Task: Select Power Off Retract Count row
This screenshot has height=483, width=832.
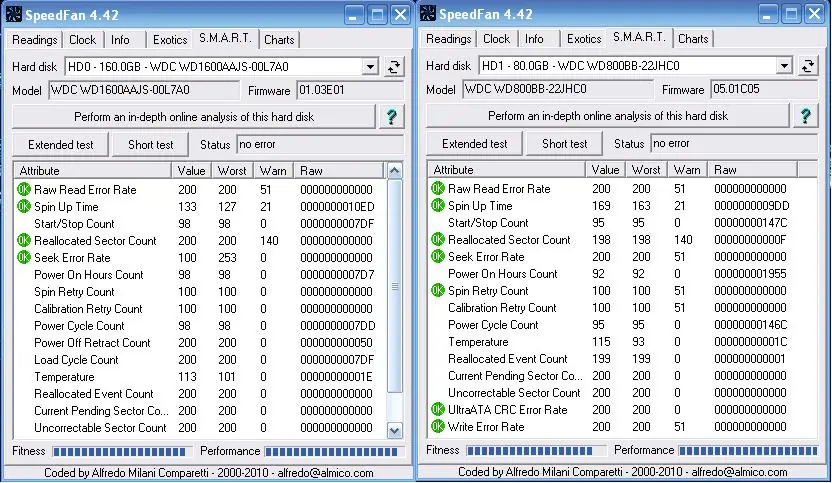Action: [x=201, y=342]
